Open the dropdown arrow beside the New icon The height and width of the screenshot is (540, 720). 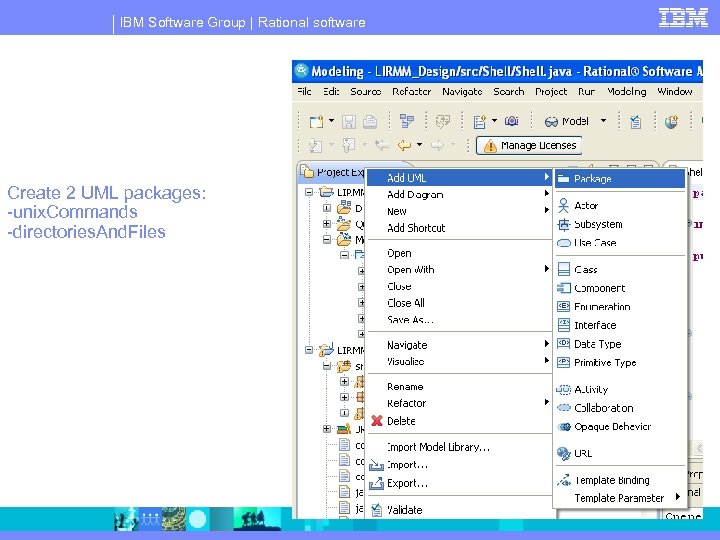click(332, 121)
